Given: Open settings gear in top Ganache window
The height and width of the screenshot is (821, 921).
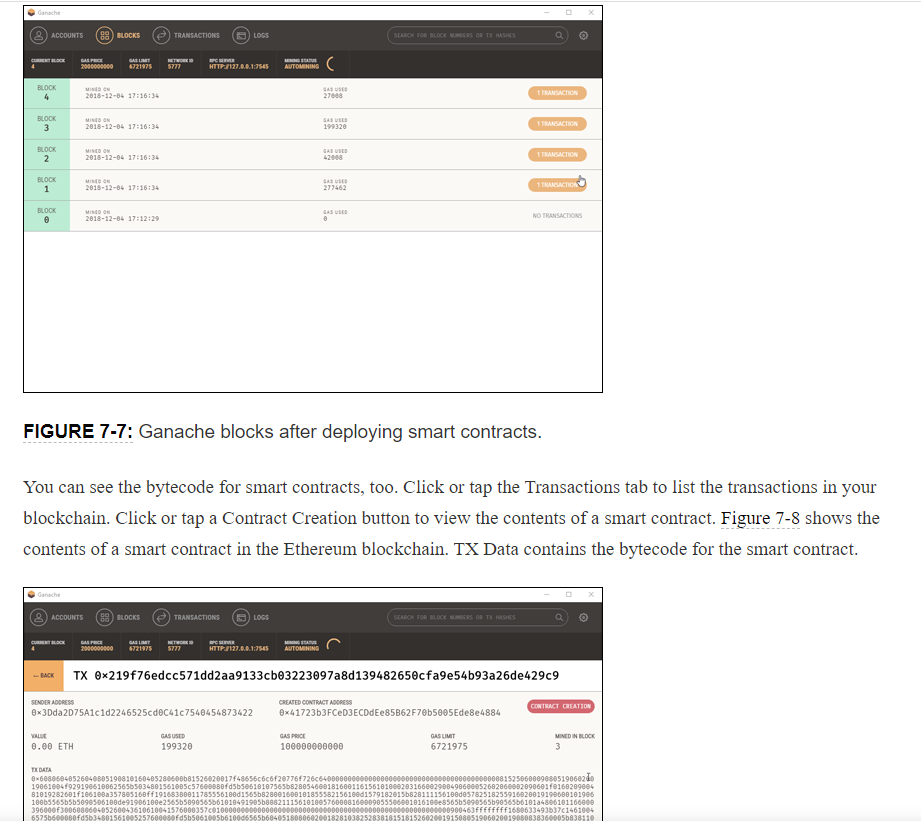Looking at the screenshot, I should tap(583, 35).
